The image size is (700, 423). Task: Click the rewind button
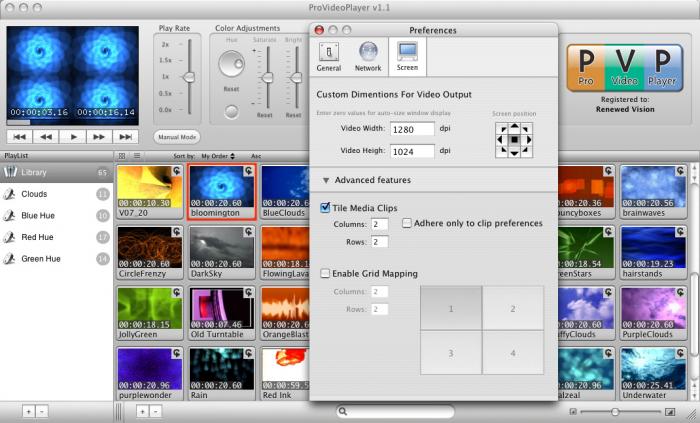[x=46, y=136]
